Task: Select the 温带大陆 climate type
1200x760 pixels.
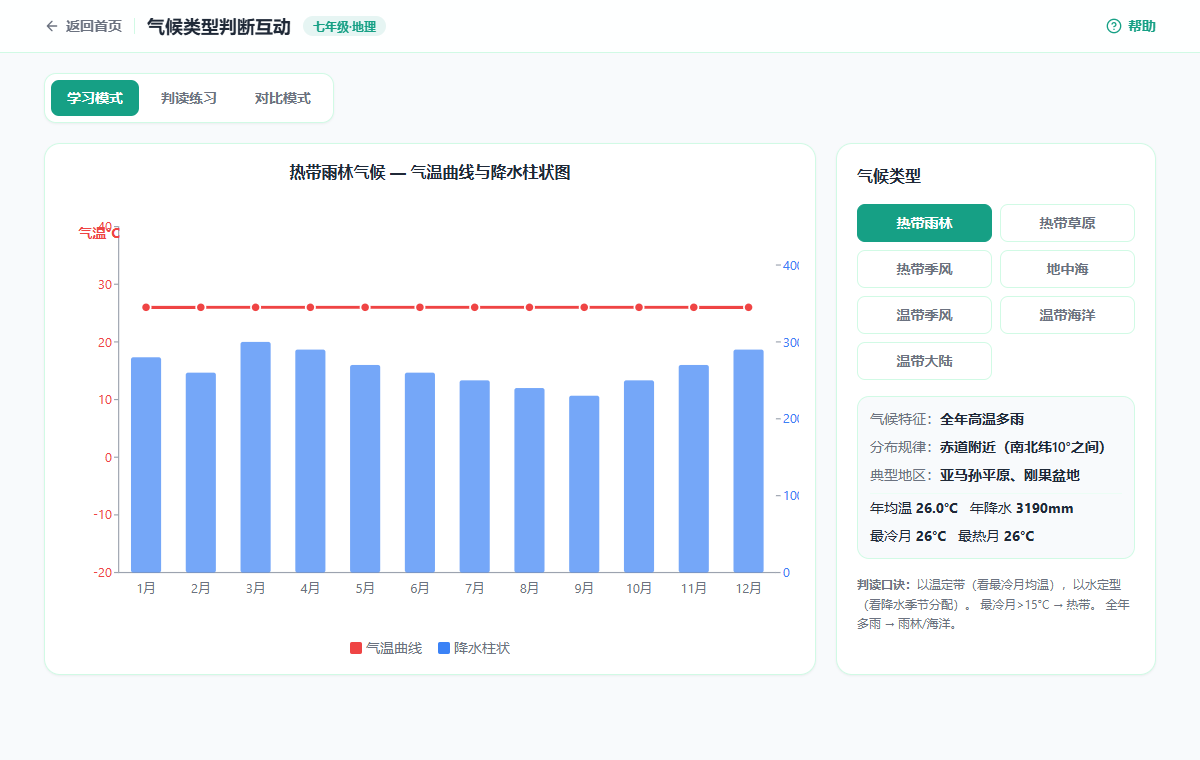Action: tap(924, 361)
